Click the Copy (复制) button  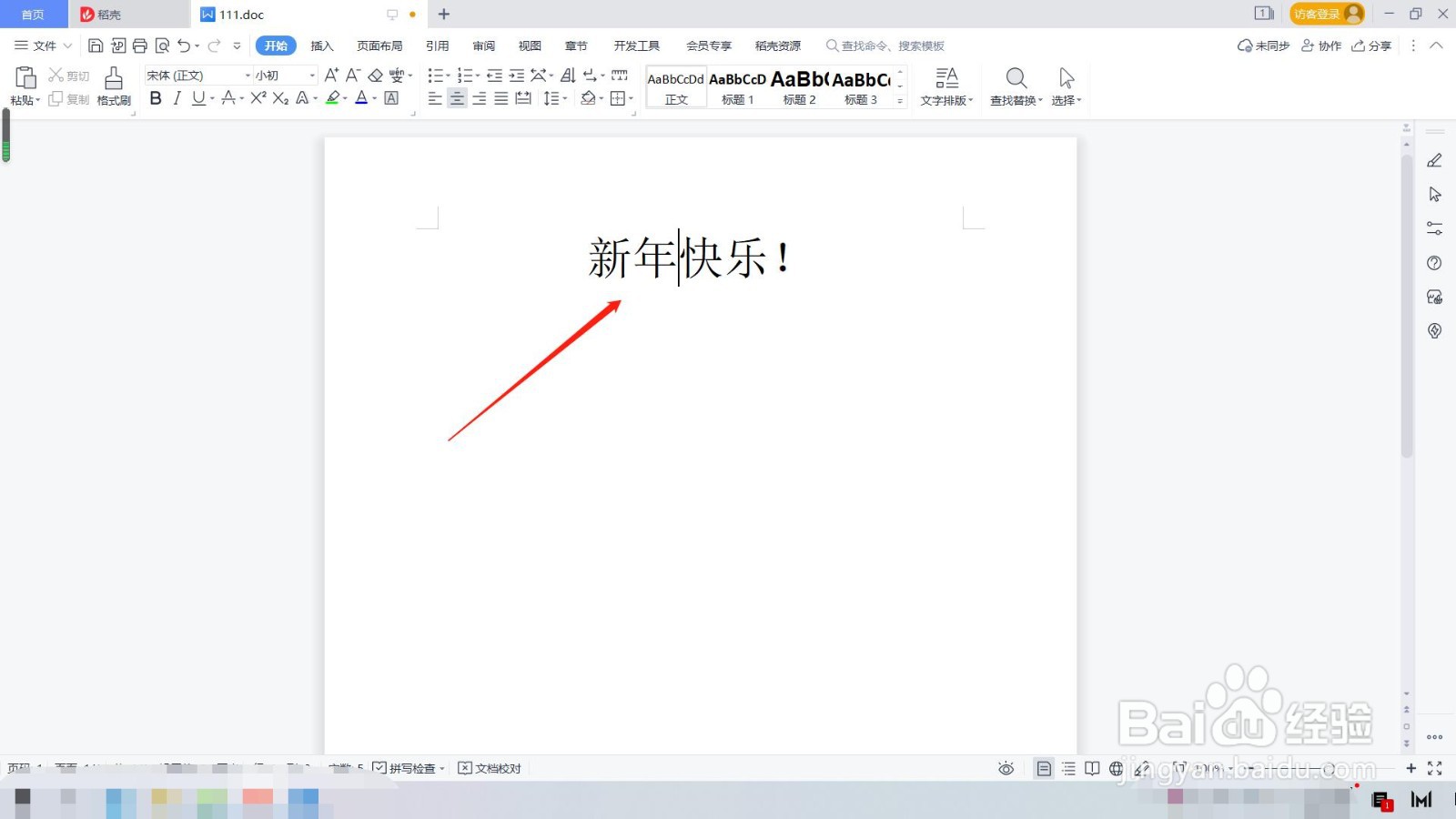click(69, 99)
